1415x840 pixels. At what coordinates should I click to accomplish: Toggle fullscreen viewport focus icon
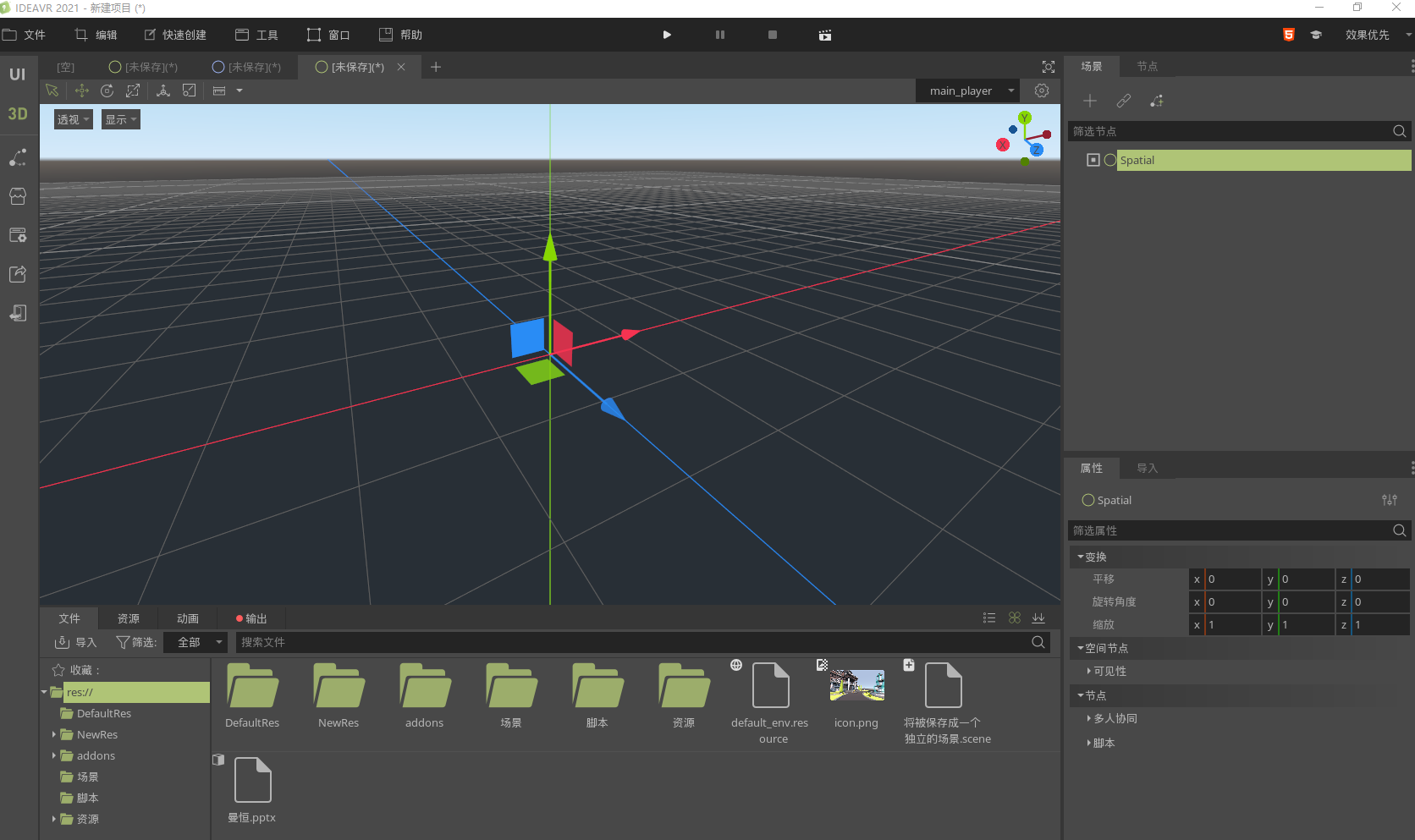click(x=1049, y=67)
